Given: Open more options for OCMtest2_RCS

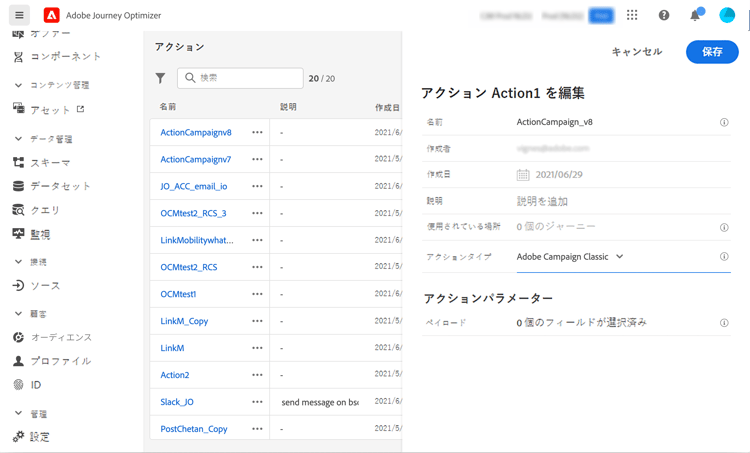Looking at the screenshot, I should (257, 267).
